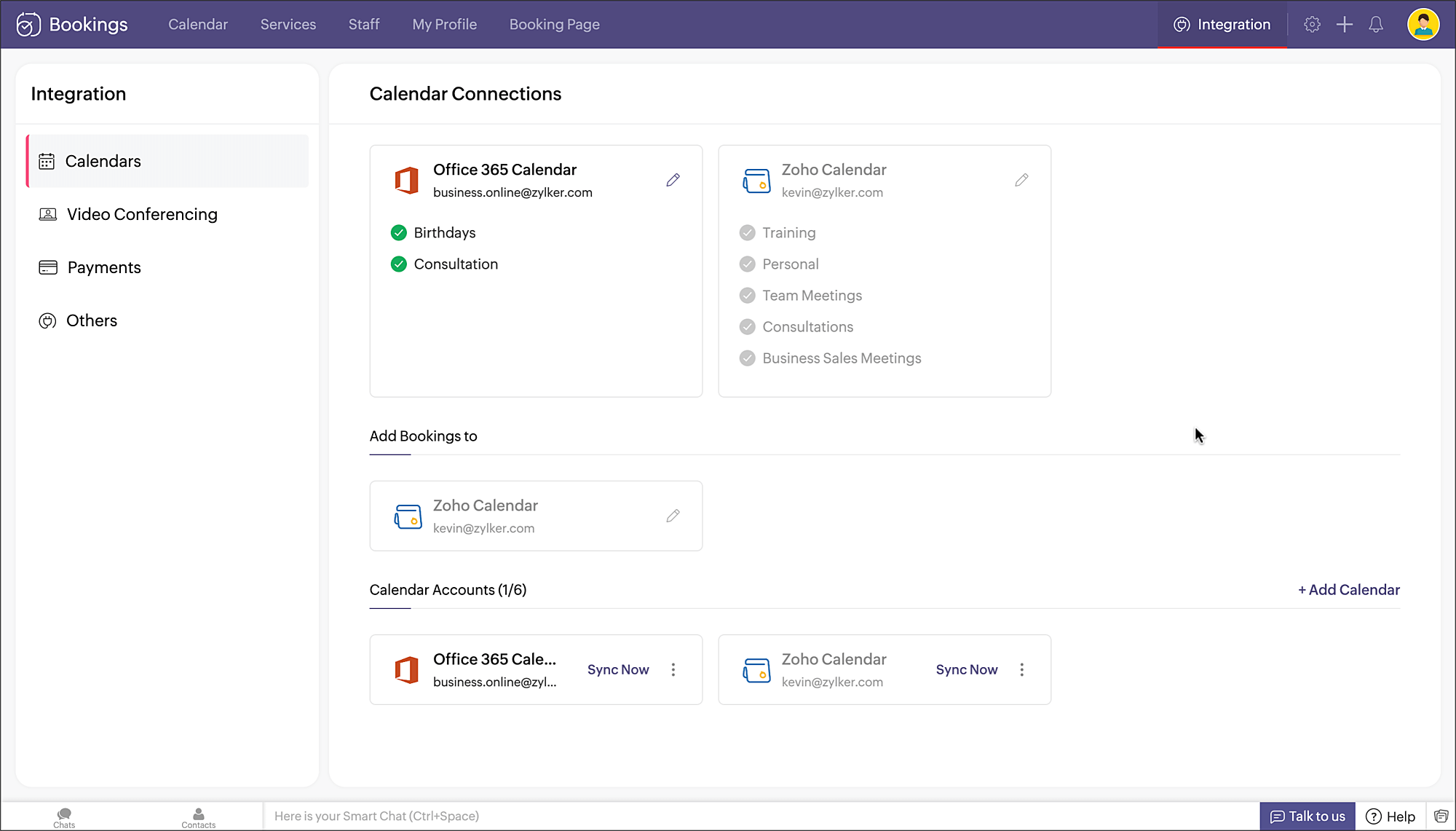
Task: Open the Help button
Action: pyautogui.click(x=1390, y=816)
